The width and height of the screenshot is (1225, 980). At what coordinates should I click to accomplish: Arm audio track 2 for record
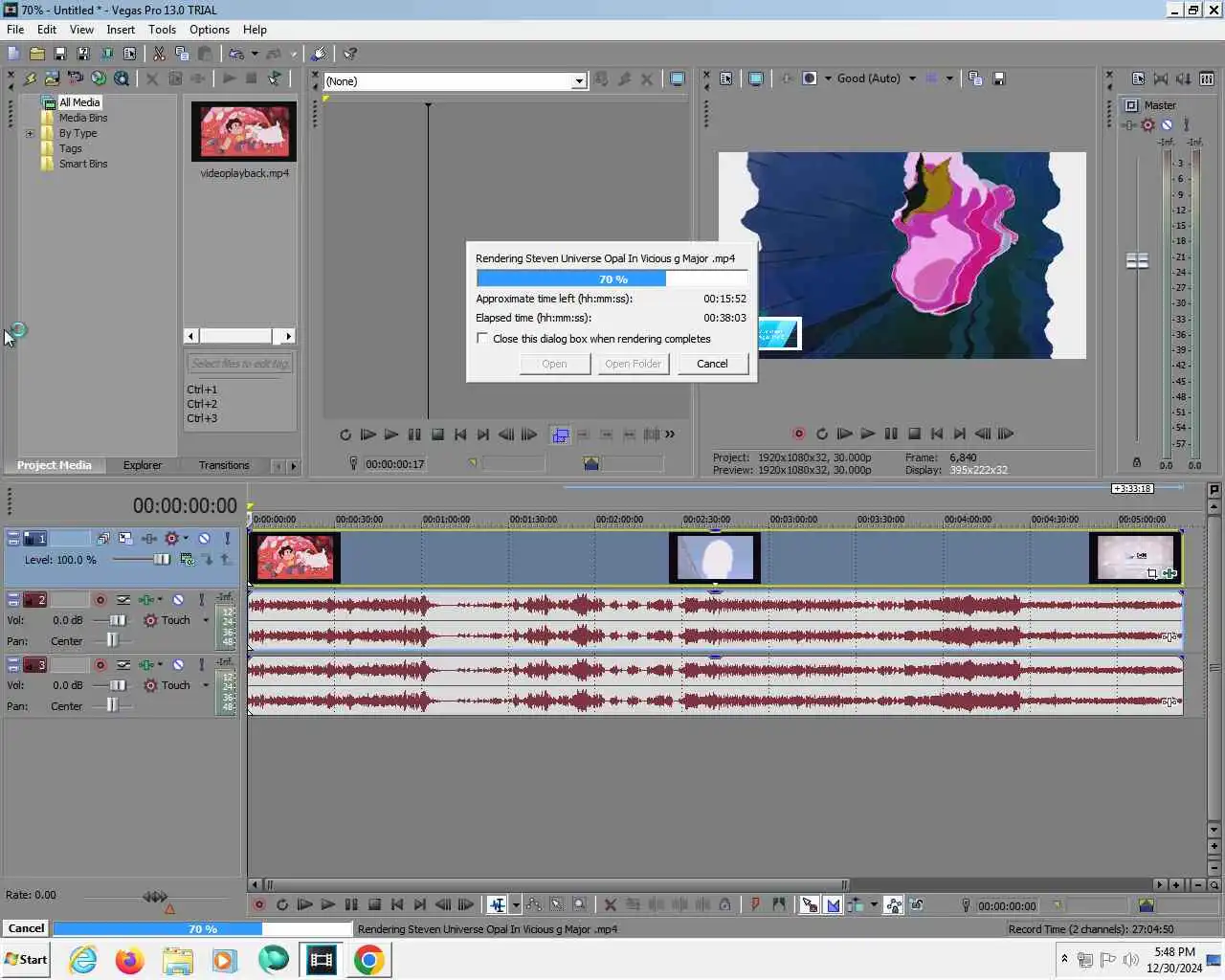pos(100,600)
